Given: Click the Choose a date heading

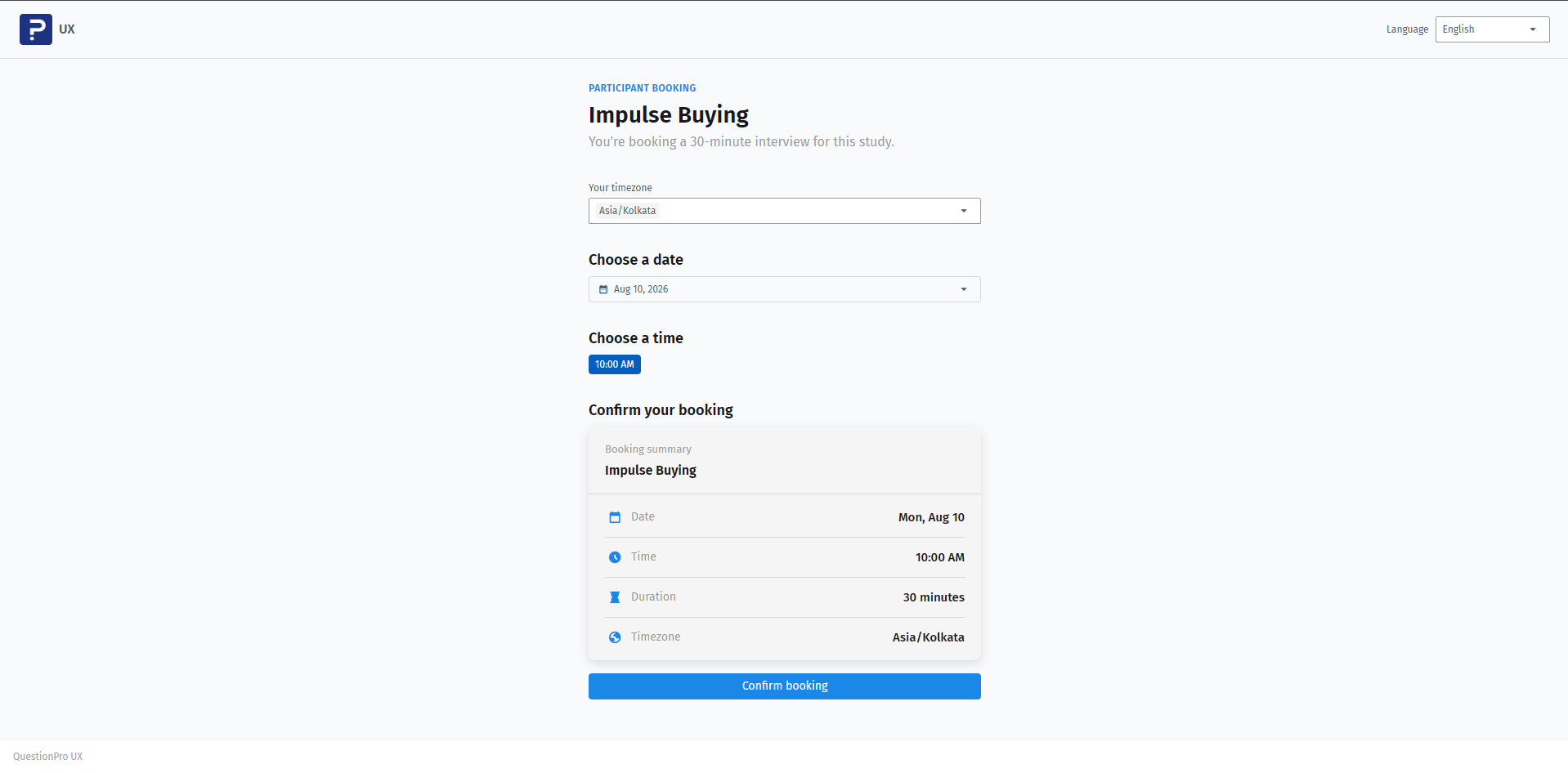Looking at the screenshot, I should point(636,260).
